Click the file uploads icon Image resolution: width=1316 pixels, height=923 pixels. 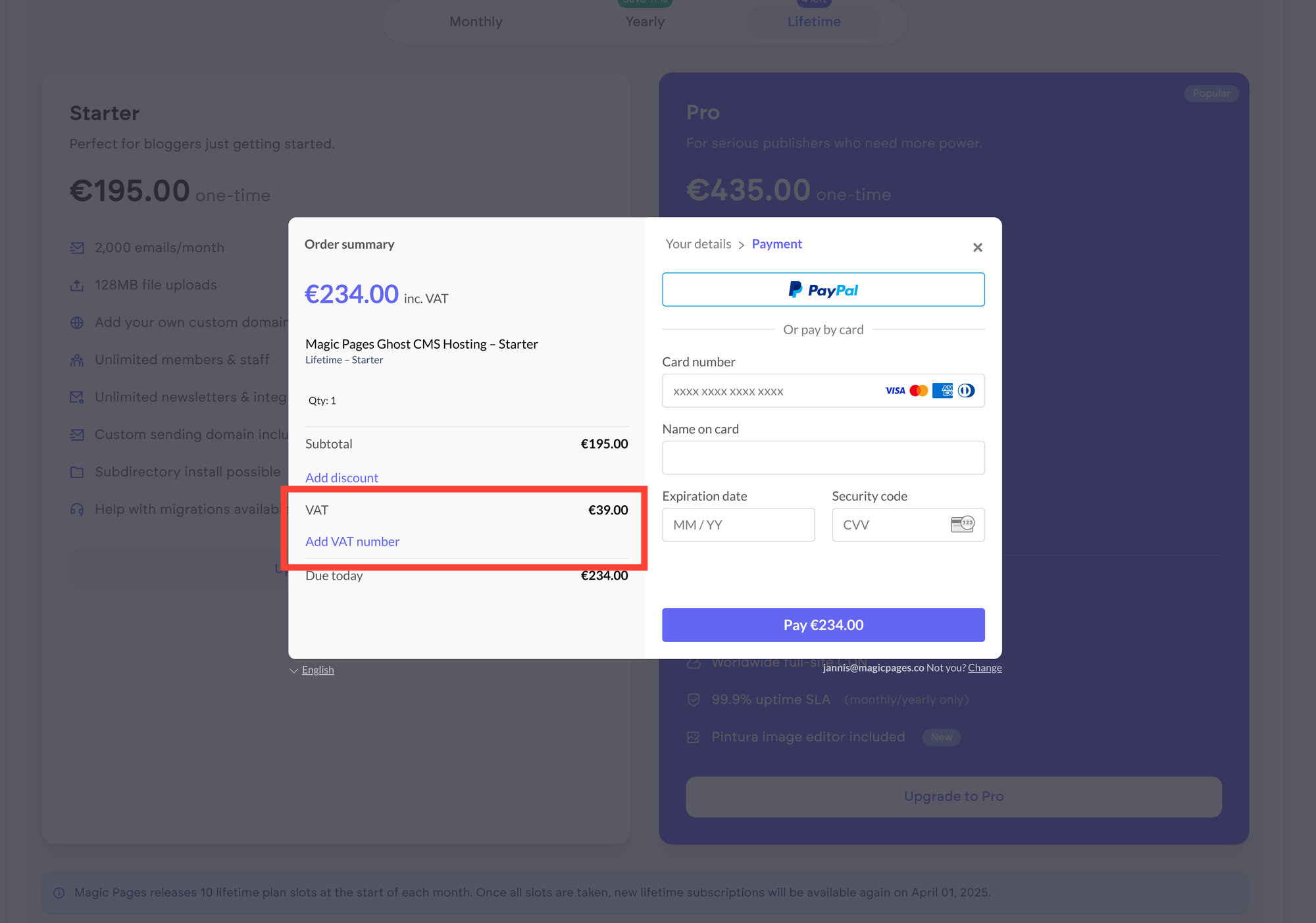[77, 286]
